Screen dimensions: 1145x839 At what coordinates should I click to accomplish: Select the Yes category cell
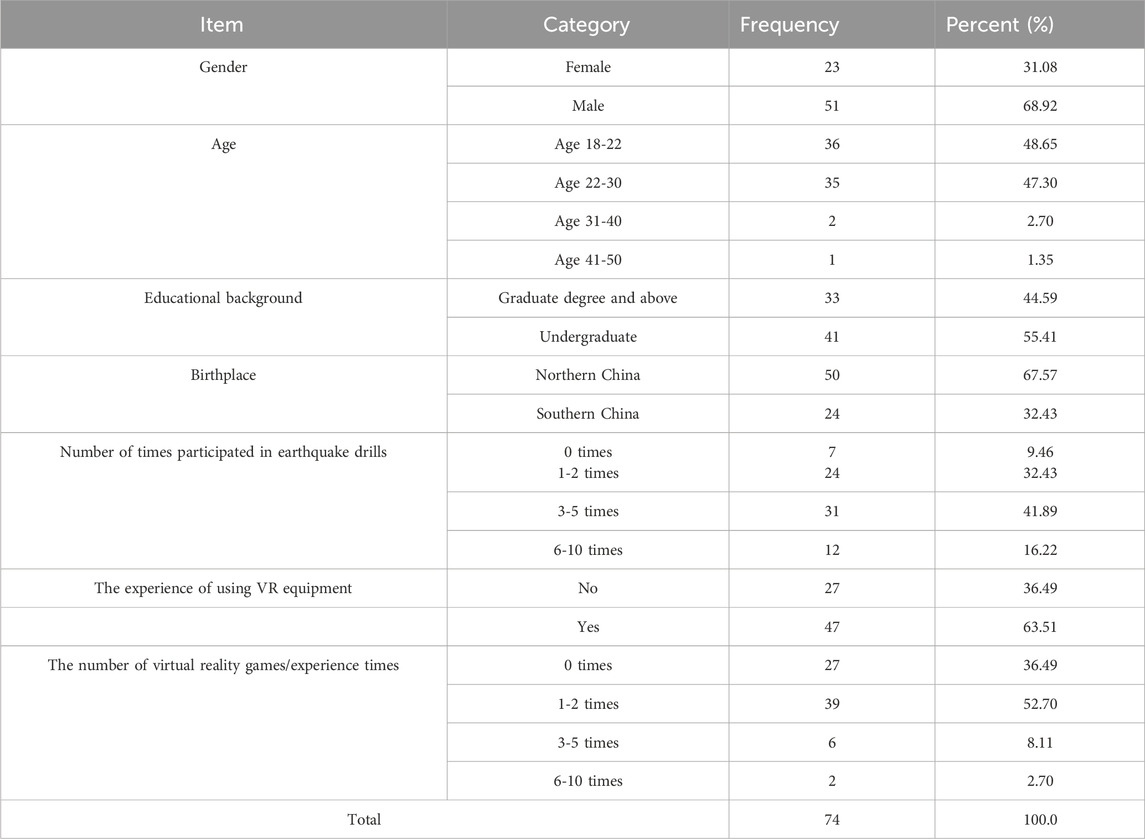[x=586, y=627]
